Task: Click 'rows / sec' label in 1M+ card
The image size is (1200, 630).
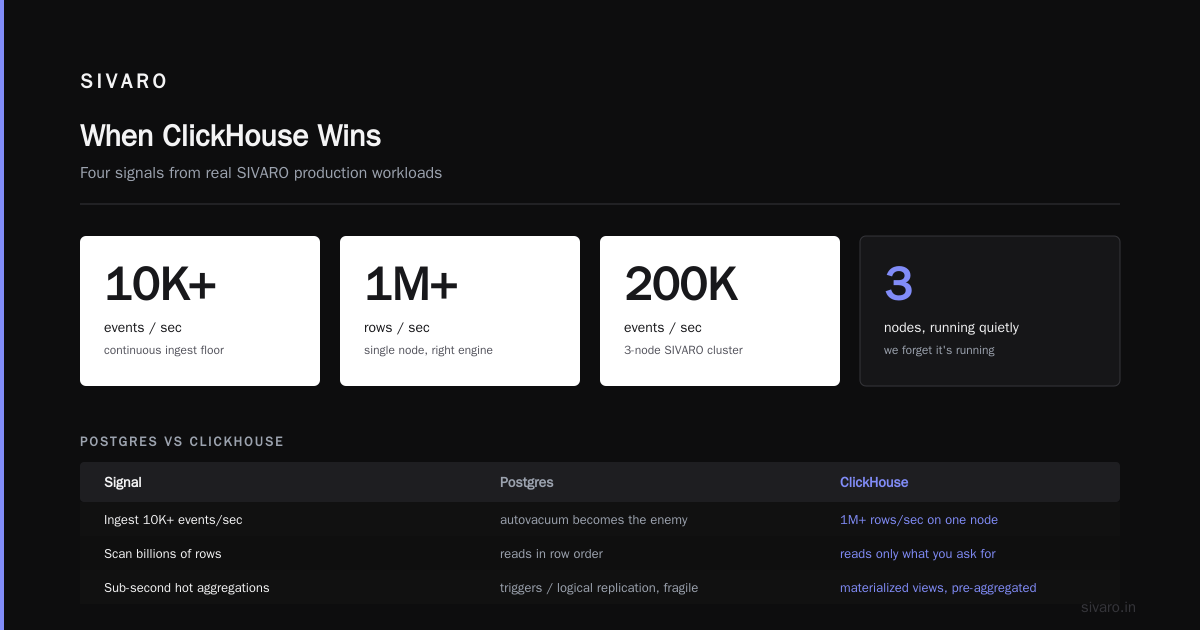Action: point(397,327)
